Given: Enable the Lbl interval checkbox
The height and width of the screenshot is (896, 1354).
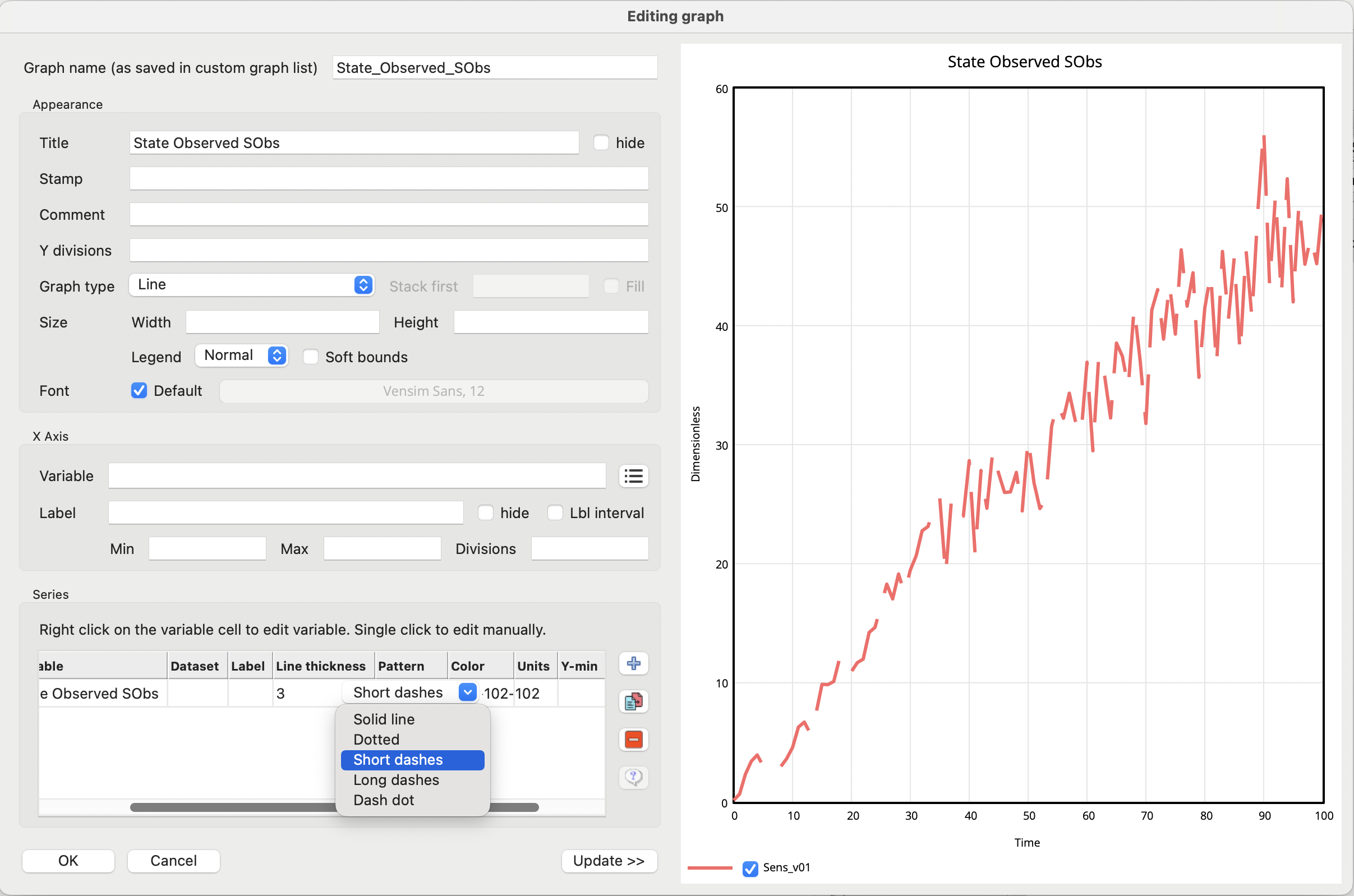Looking at the screenshot, I should pyautogui.click(x=555, y=512).
